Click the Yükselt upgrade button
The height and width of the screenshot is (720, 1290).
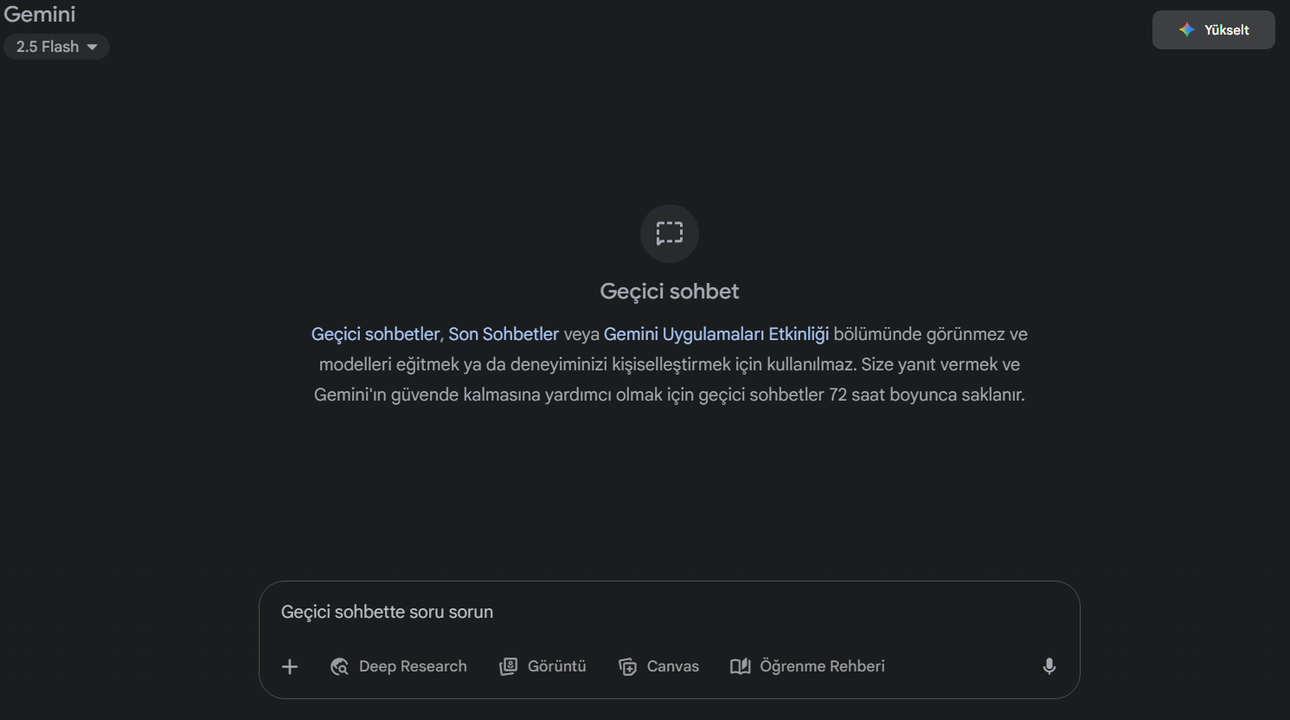click(x=1213, y=29)
